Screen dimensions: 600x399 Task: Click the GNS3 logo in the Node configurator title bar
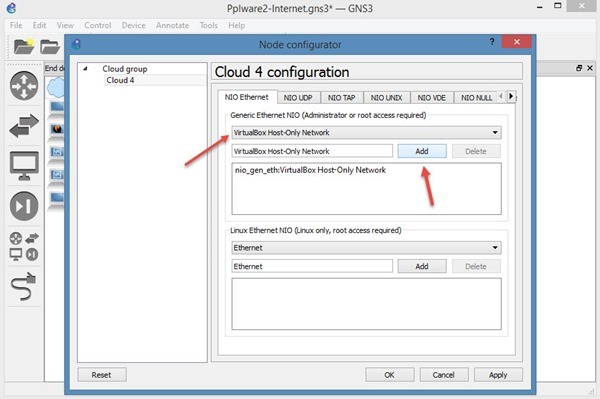[76, 44]
